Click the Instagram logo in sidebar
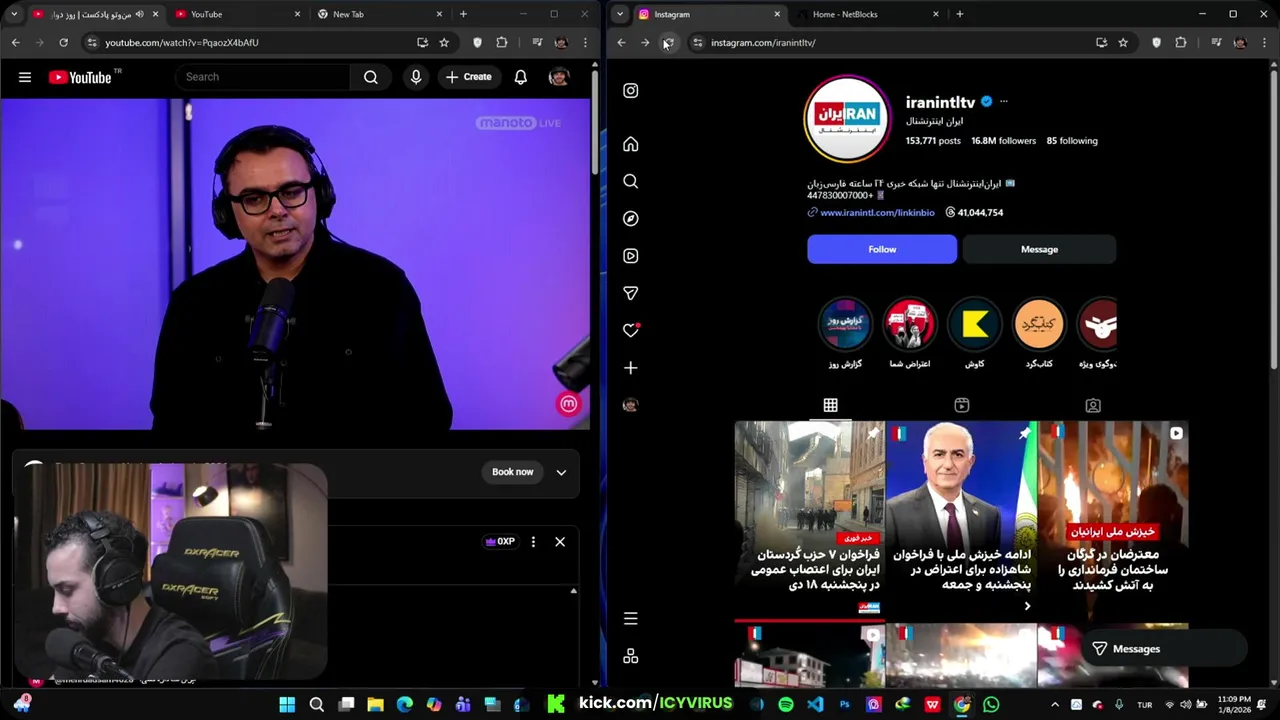Image resolution: width=1280 pixels, height=720 pixels. [631, 90]
